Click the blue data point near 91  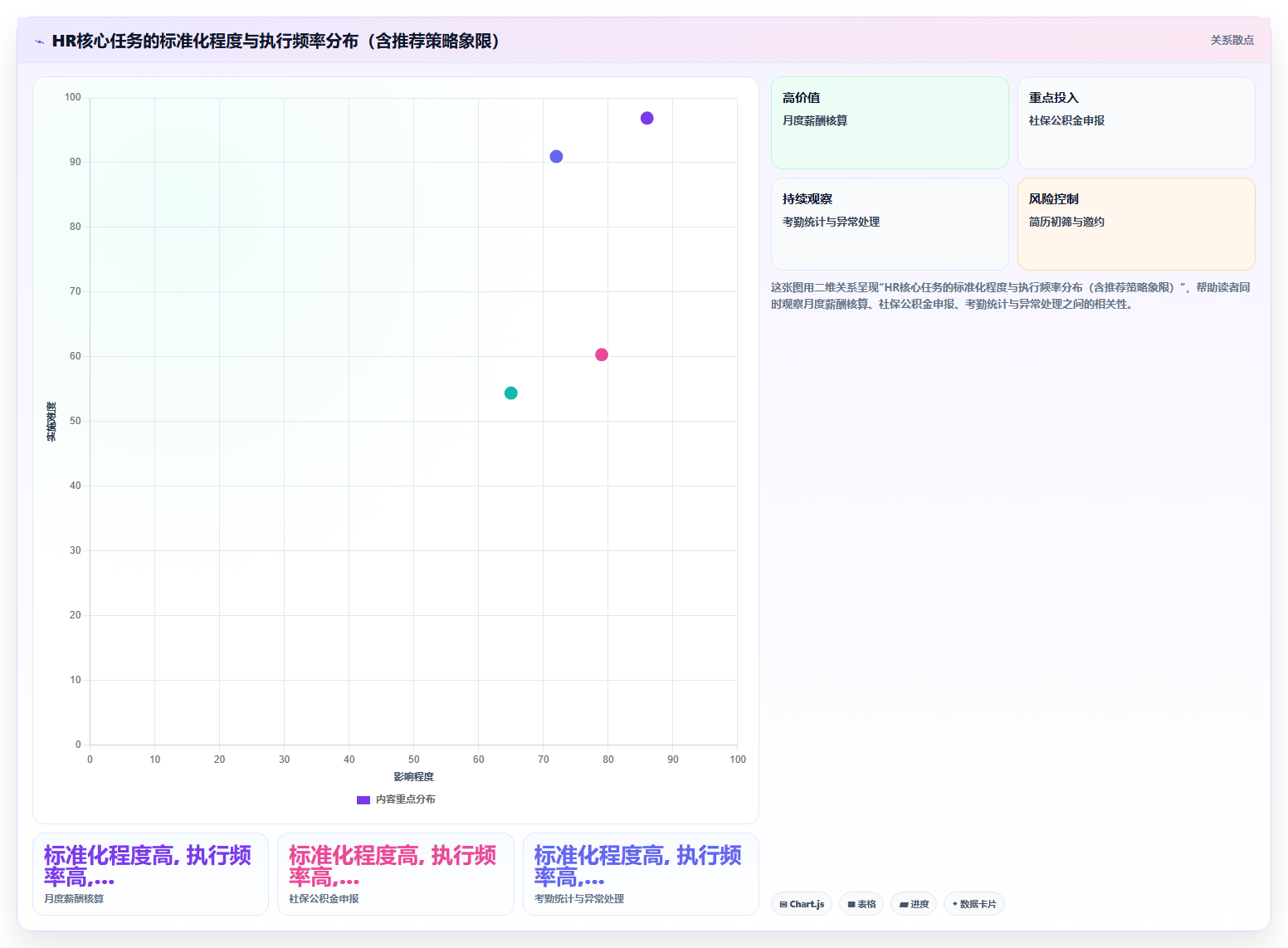click(x=556, y=156)
